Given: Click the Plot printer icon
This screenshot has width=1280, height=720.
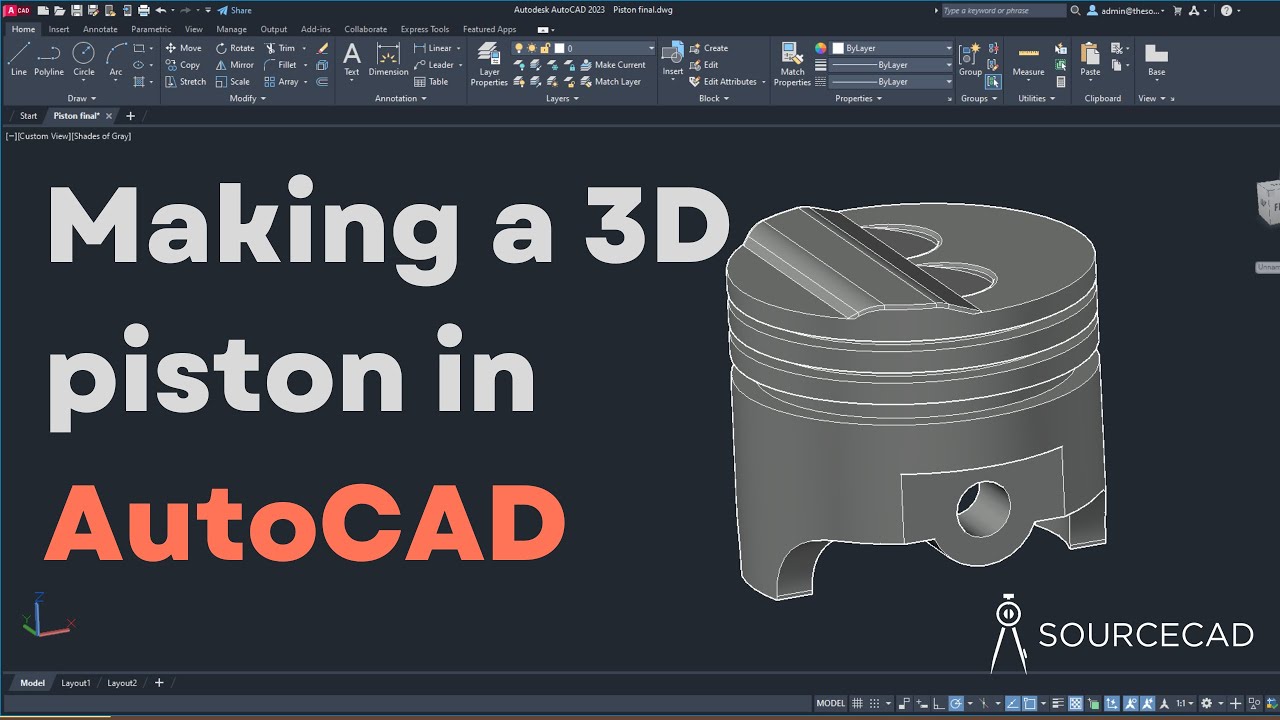Looking at the screenshot, I should pyautogui.click(x=143, y=10).
